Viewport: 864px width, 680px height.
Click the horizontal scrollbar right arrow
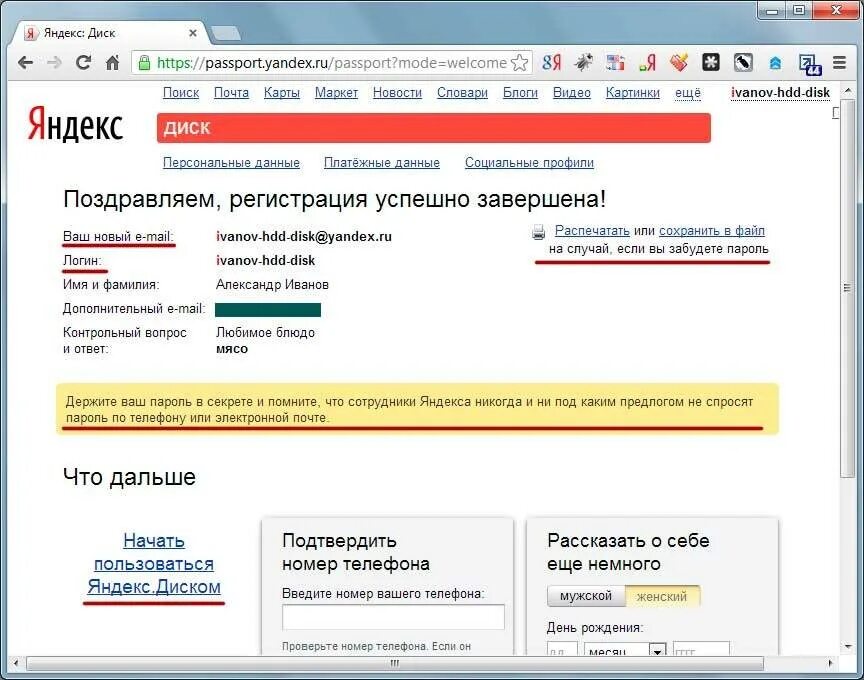[x=830, y=663]
